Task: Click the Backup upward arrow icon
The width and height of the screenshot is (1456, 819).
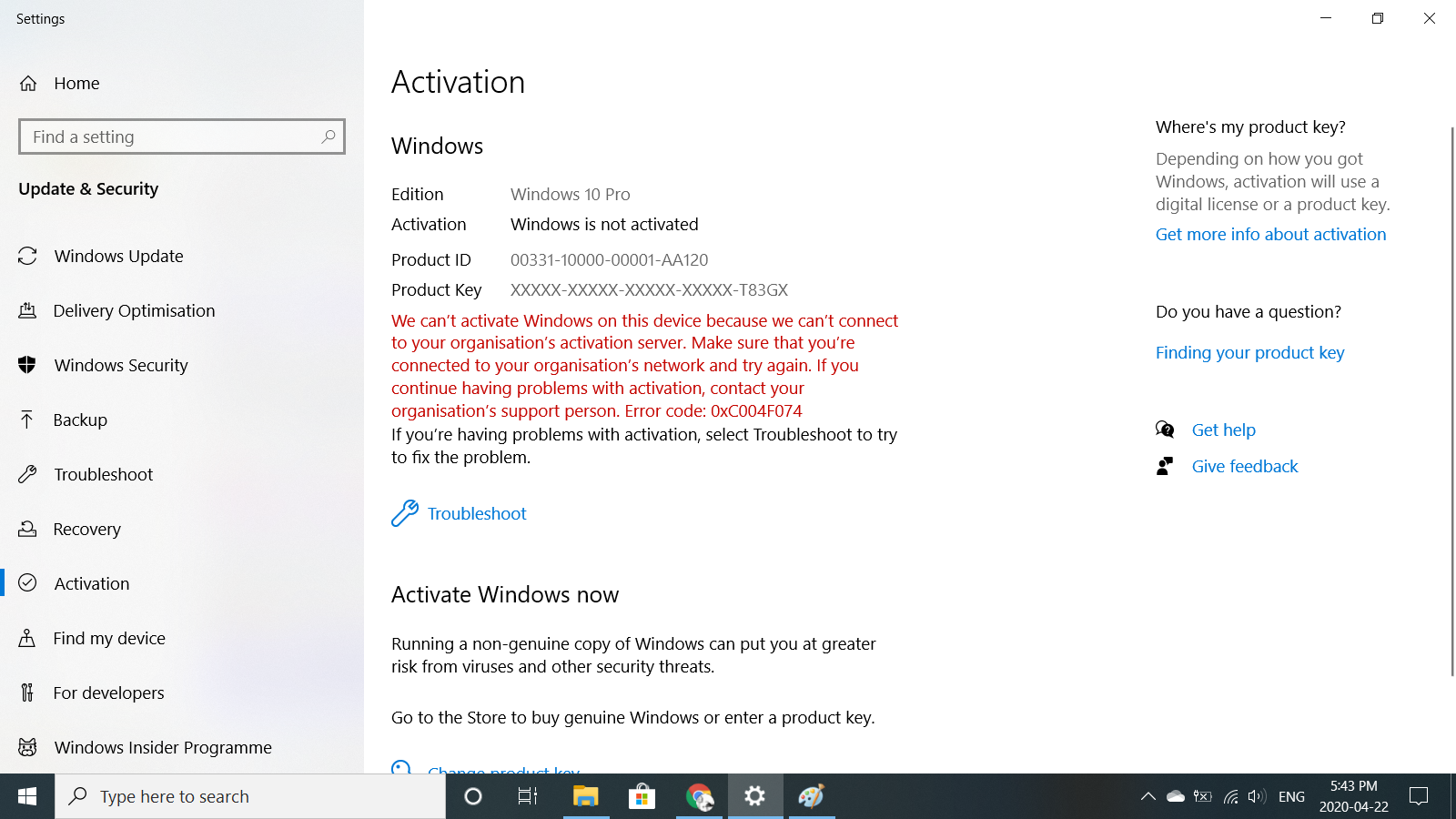Action: pos(27,420)
